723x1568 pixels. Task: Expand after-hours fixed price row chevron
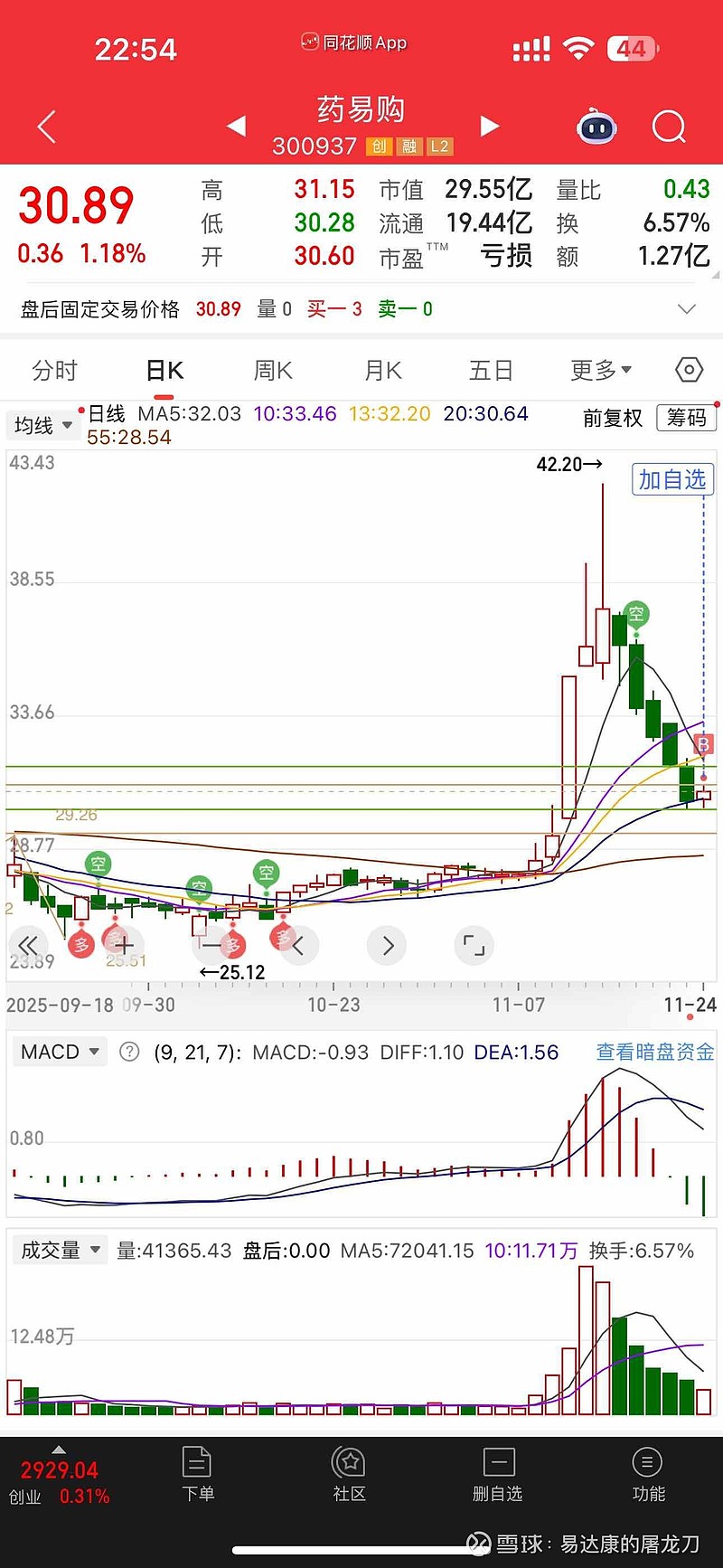point(687,309)
